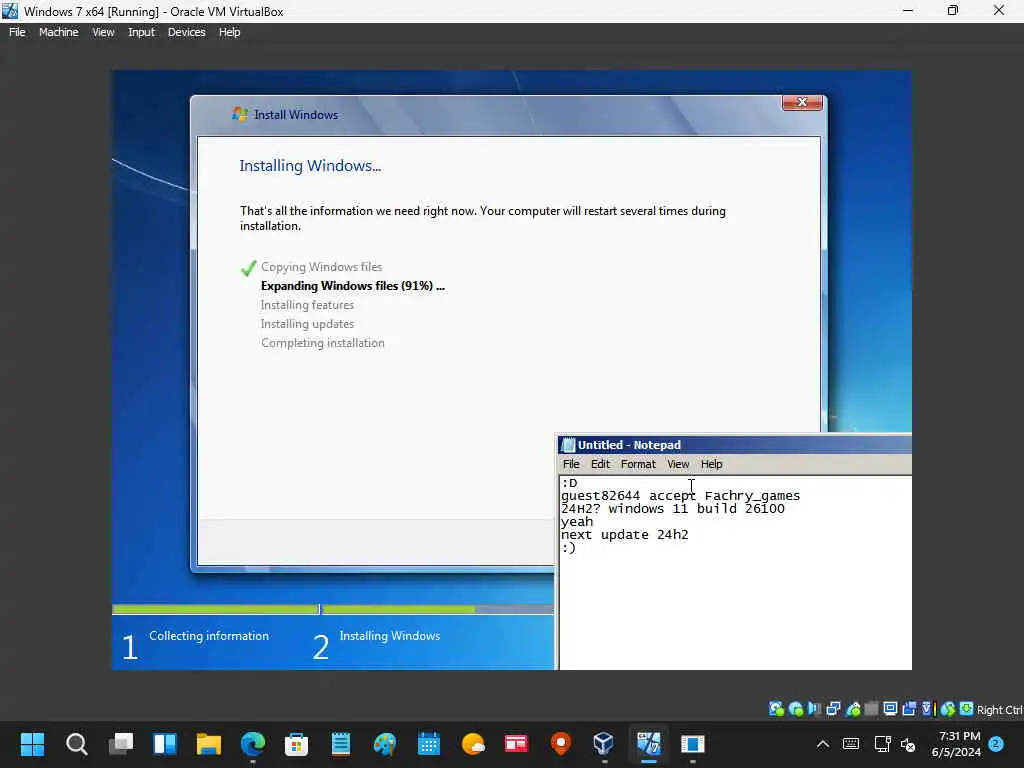Open VirtualBox Devices menu
Screen dimensions: 1024x768
[186, 32]
